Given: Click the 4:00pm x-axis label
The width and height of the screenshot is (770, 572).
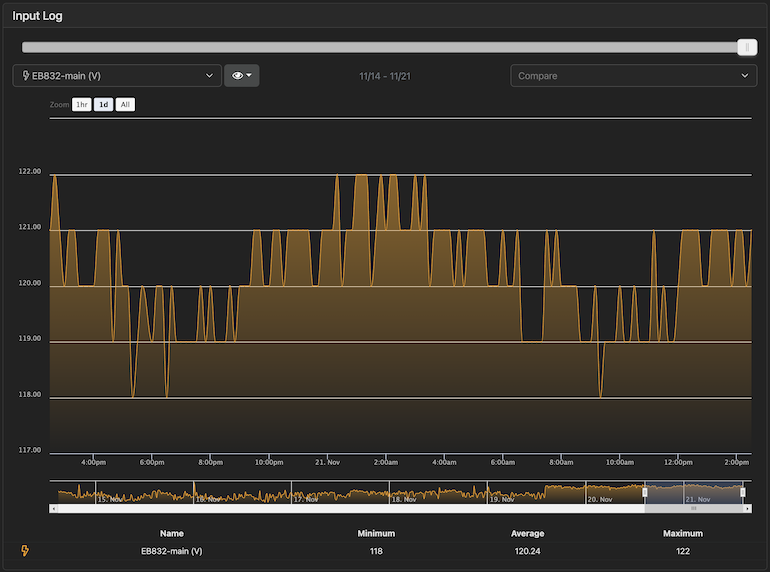Looking at the screenshot, I should (93, 462).
